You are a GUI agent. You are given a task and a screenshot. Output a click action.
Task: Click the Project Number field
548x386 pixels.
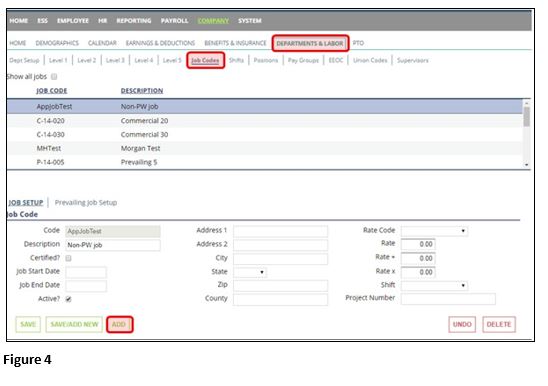click(x=448, y=299)
